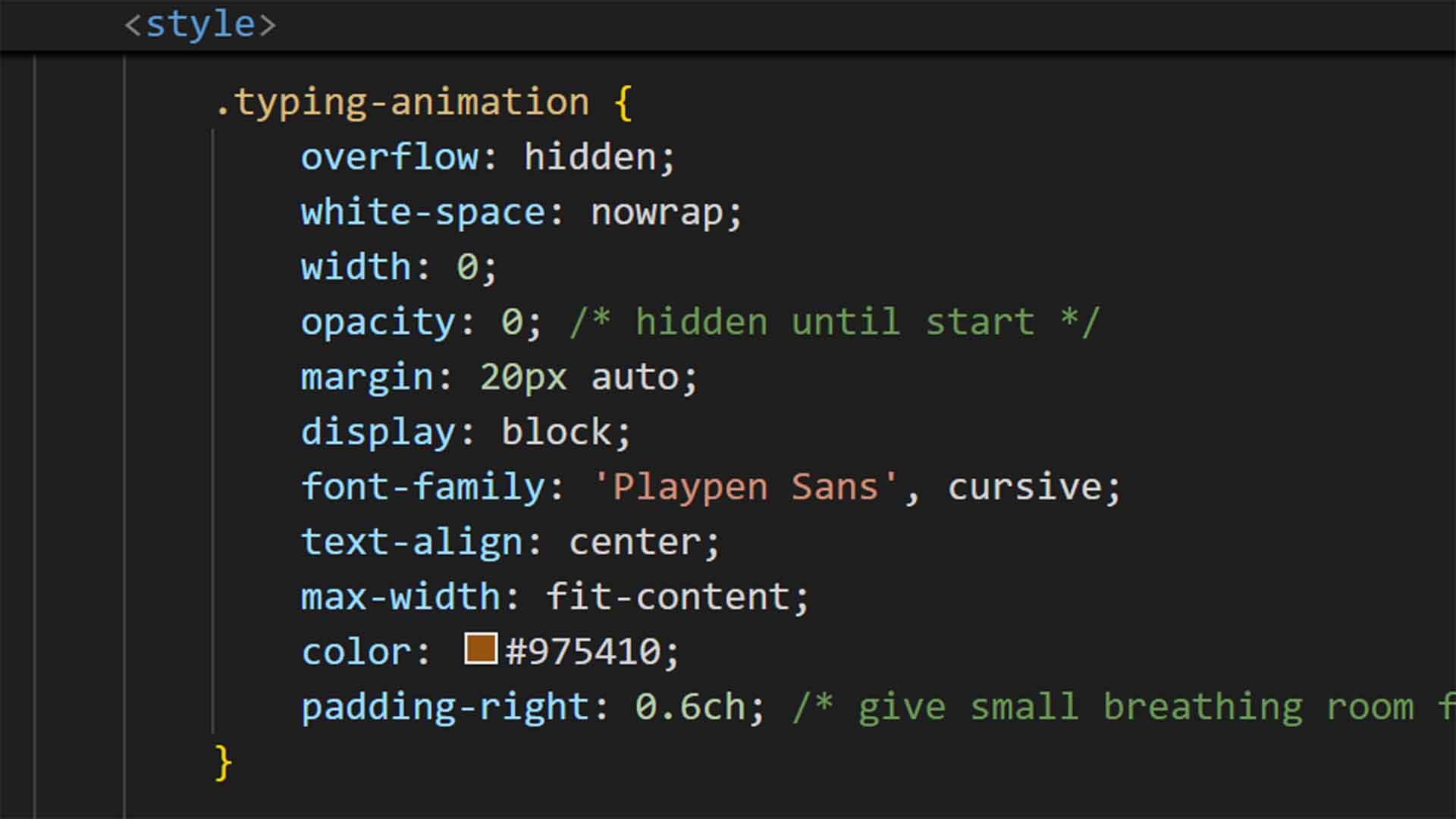Click the hidden value of overflow
Image resolution: width=1456 pixels, height=819 pixels.
coord(590,158)
